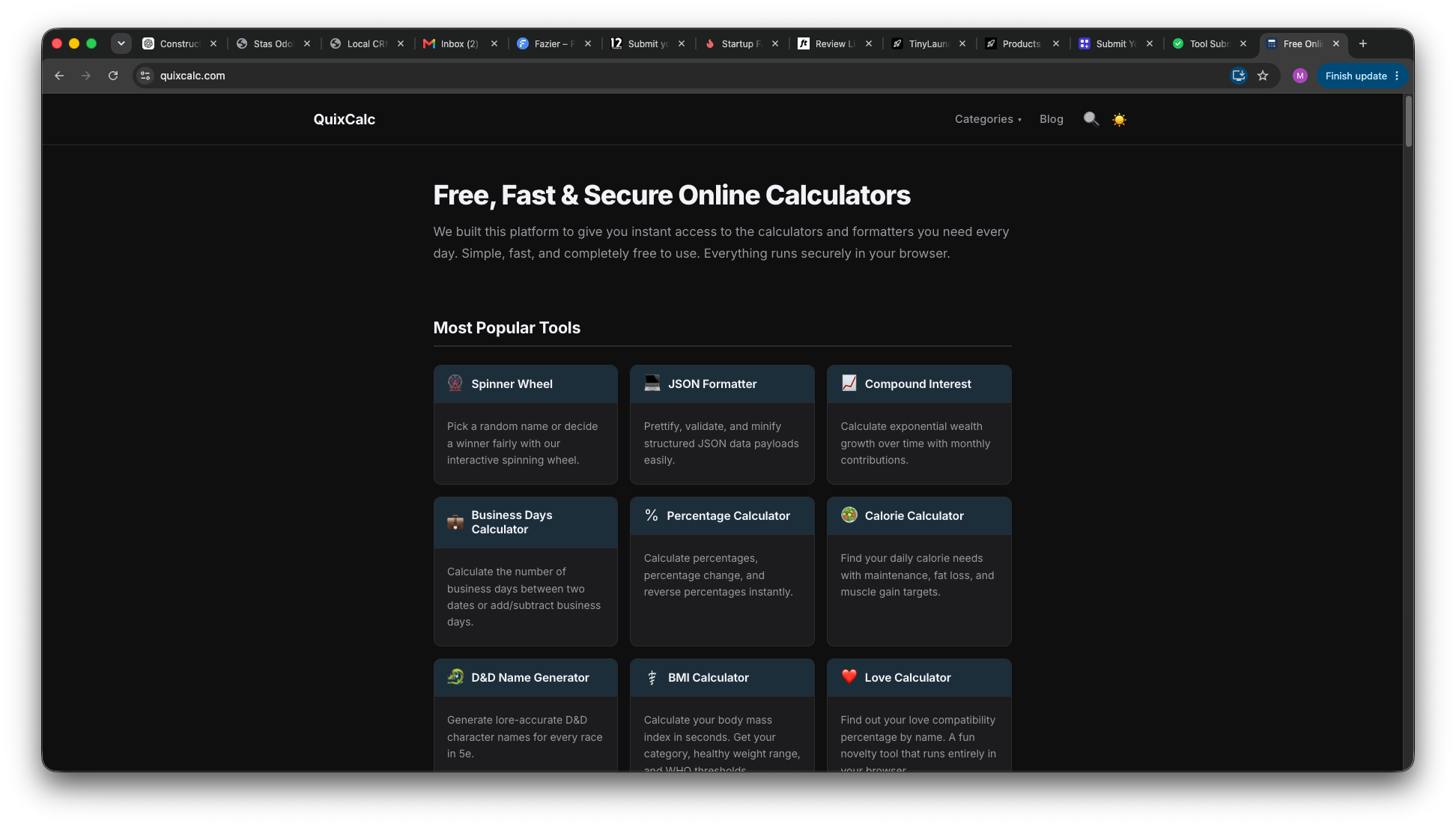The height and width of the screenshot is (827, 1456).
Task: Click the JSON Formatter card description
Action: [x=721, y=443]
